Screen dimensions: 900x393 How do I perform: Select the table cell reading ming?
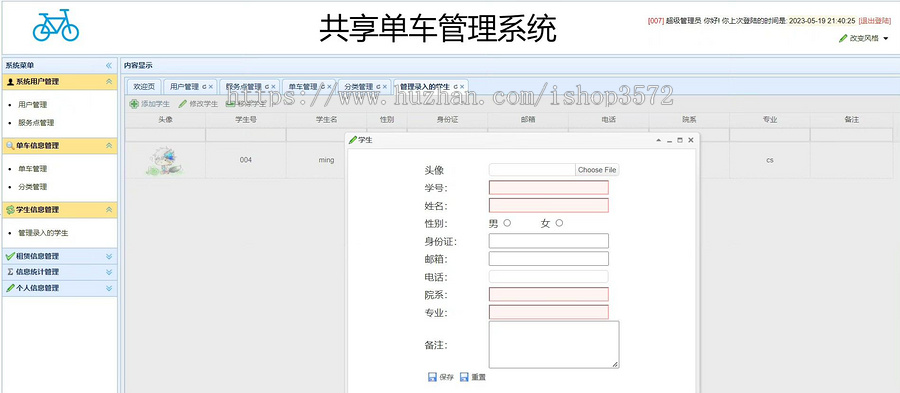[326, 160]
